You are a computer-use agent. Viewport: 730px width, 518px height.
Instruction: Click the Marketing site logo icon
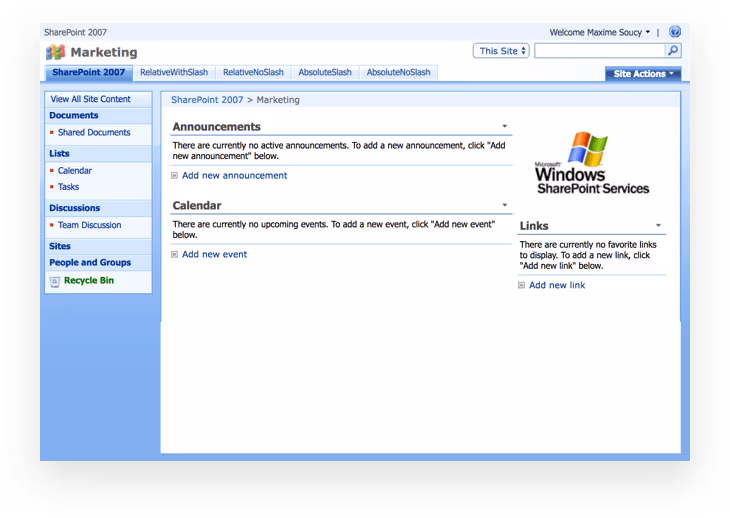[55, 52]
